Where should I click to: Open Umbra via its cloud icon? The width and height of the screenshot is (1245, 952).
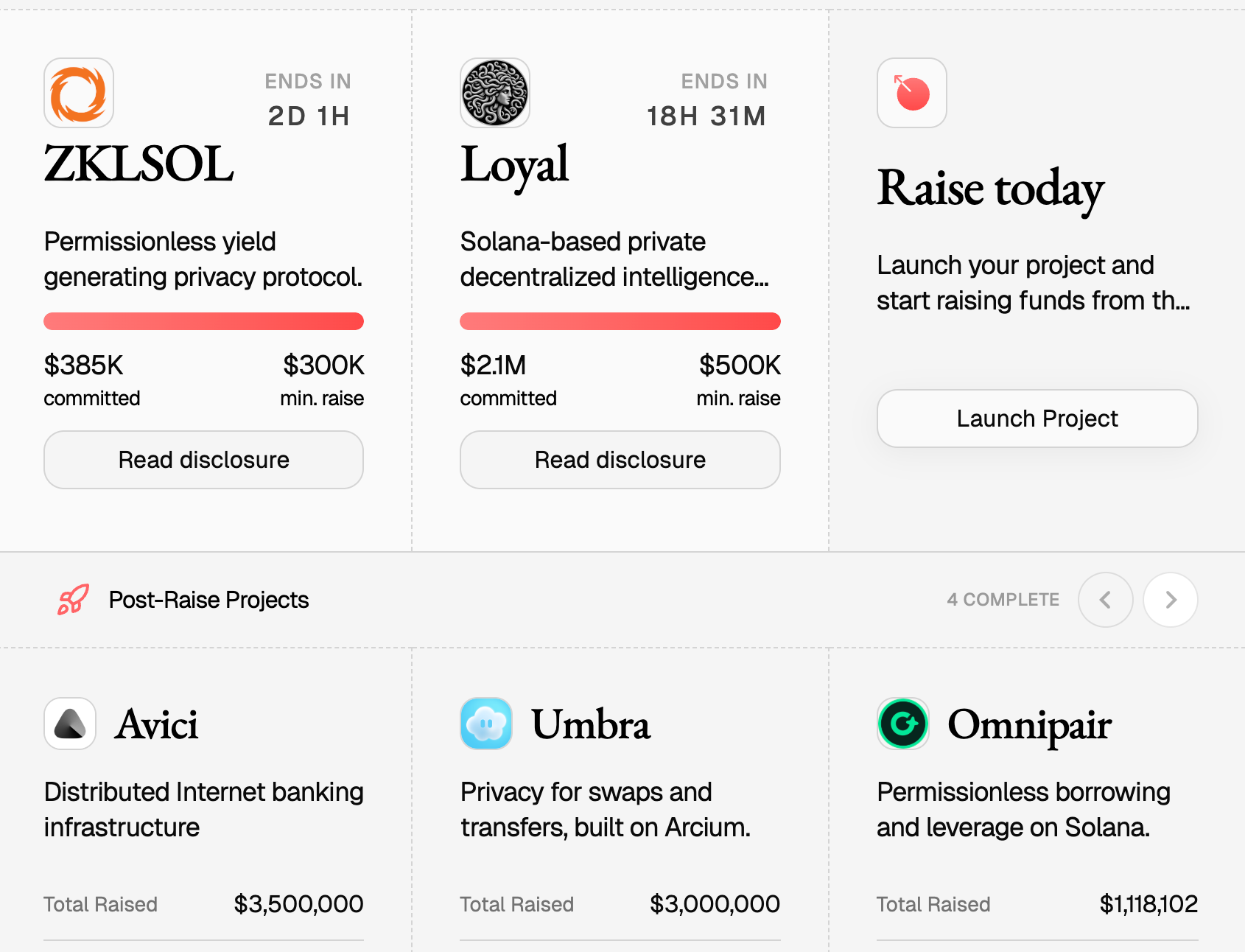485,724
